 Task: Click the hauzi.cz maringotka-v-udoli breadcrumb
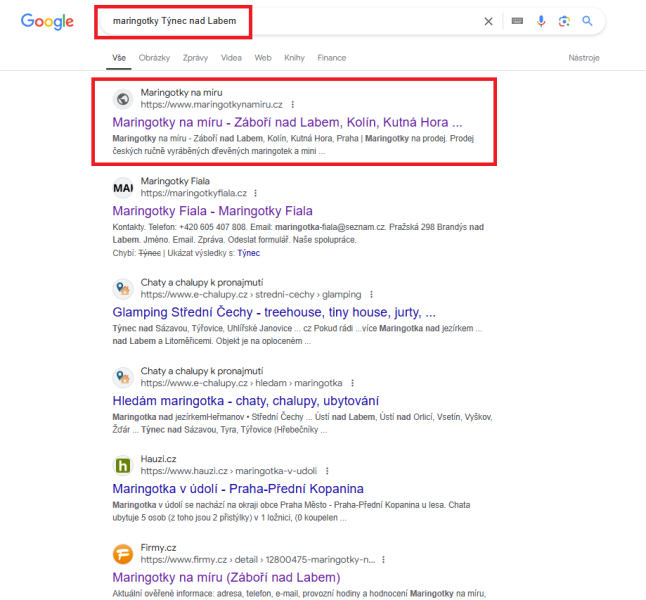click(x=229, y=471)
